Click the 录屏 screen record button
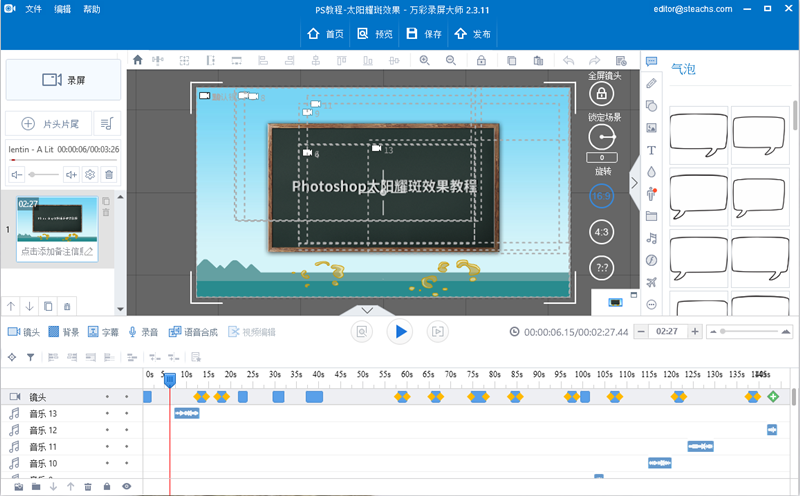 pos(64,80)
